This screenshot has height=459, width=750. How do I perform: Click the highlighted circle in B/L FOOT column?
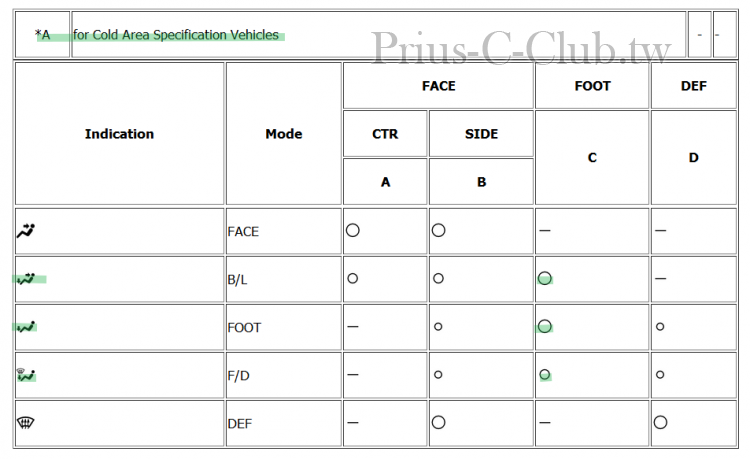click(x=545, y=278)
